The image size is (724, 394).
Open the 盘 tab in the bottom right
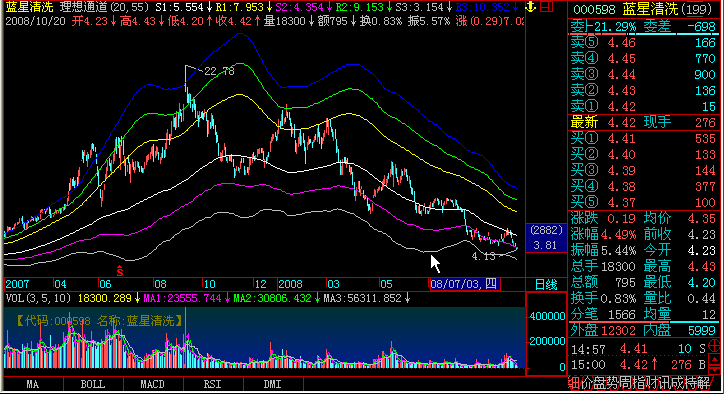click(600, 383)
